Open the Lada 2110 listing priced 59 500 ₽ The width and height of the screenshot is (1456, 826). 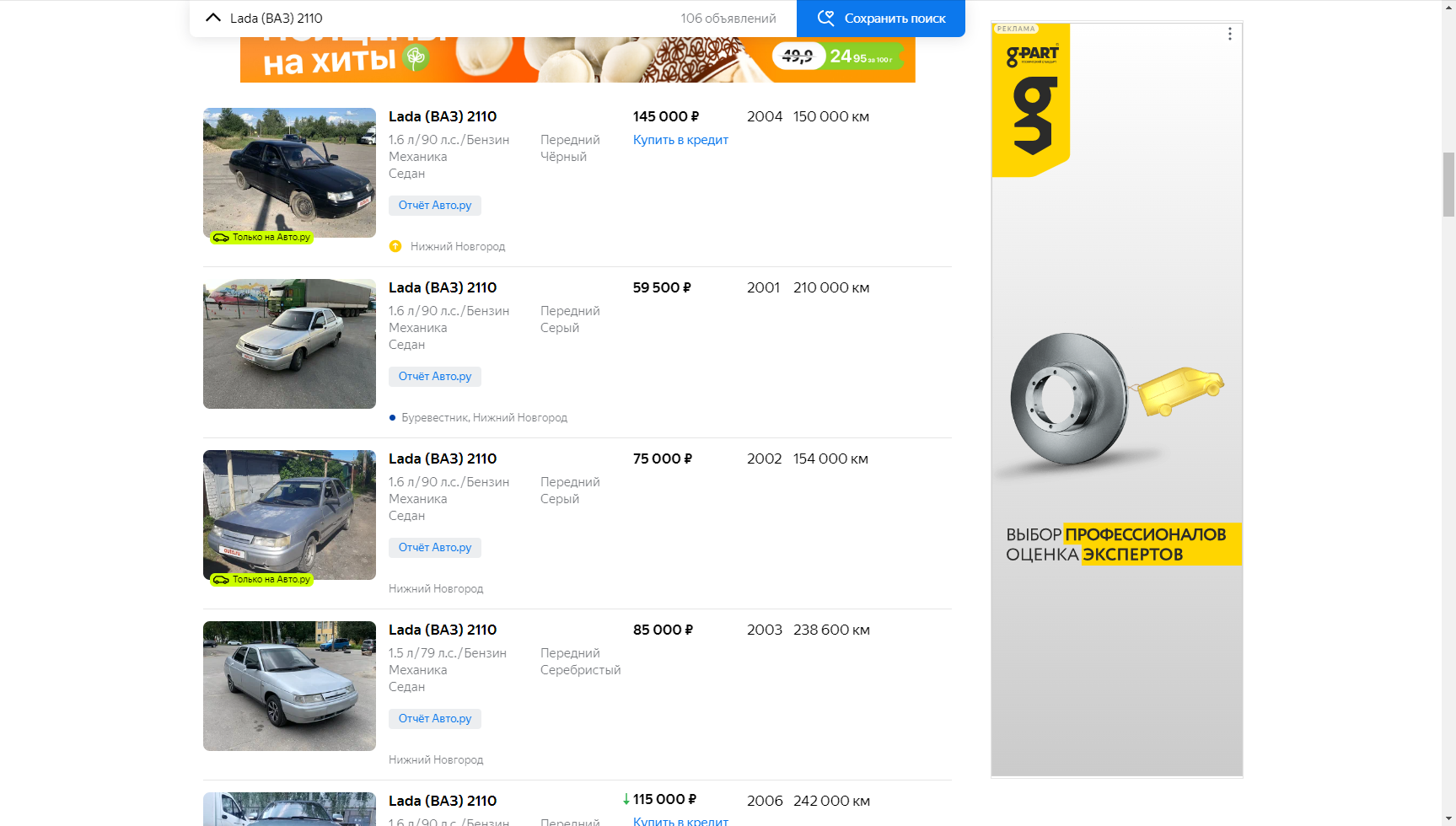443,287
